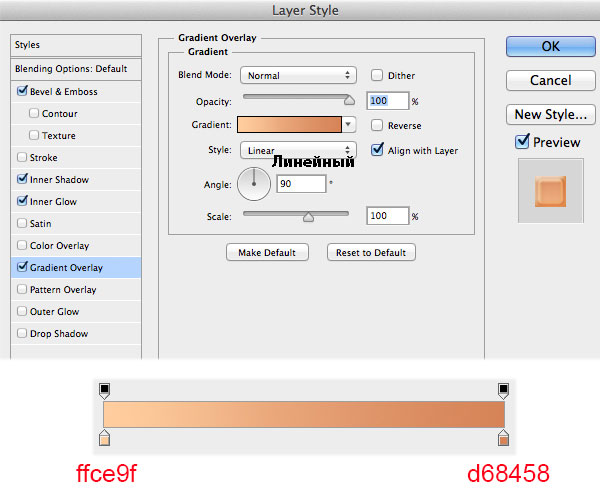This screenshot has height=502, width=600.
Task: Select Stroke settings row
Action: click(76, 158)
